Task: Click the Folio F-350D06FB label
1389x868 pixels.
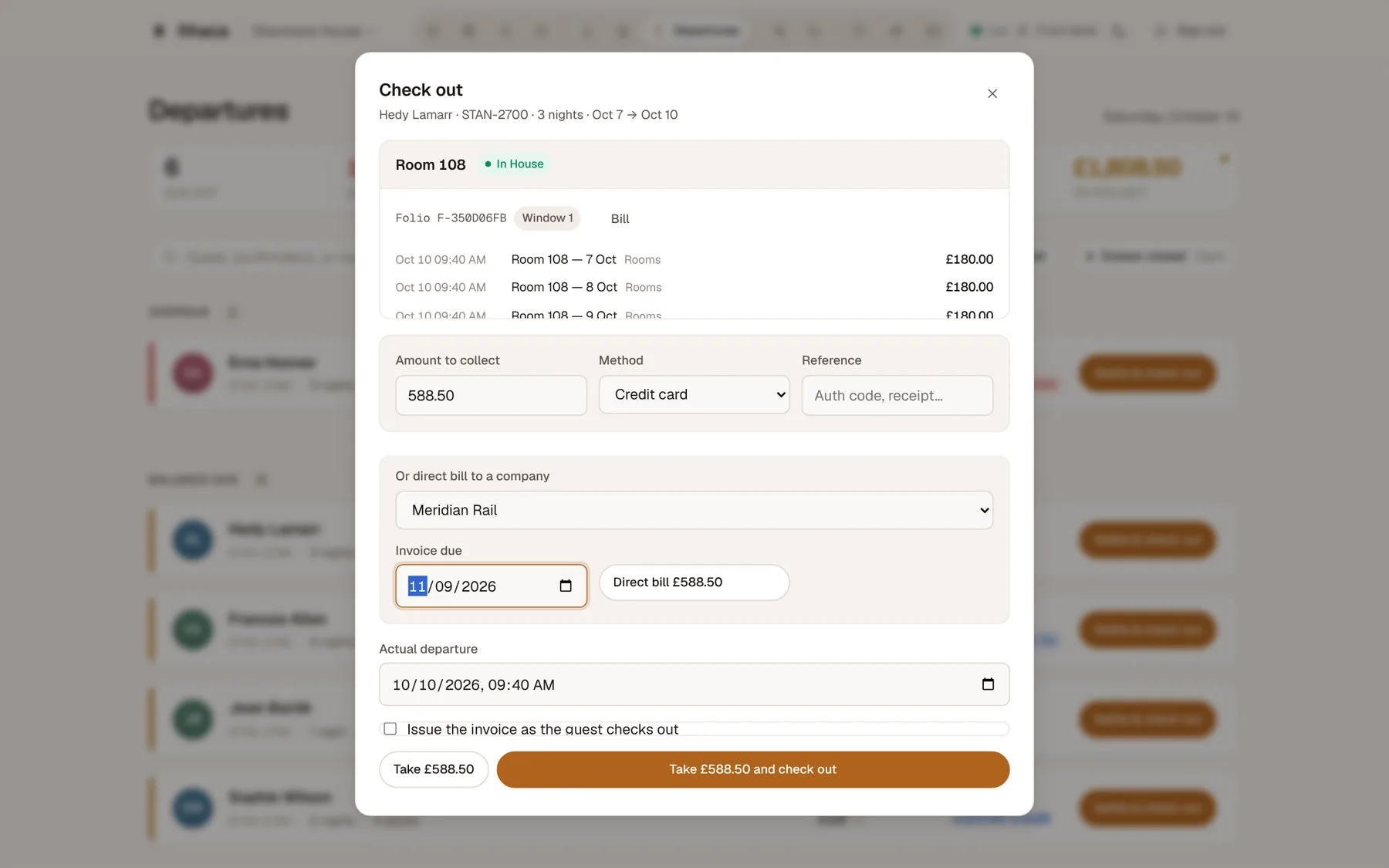Action: tap(451, 218)
